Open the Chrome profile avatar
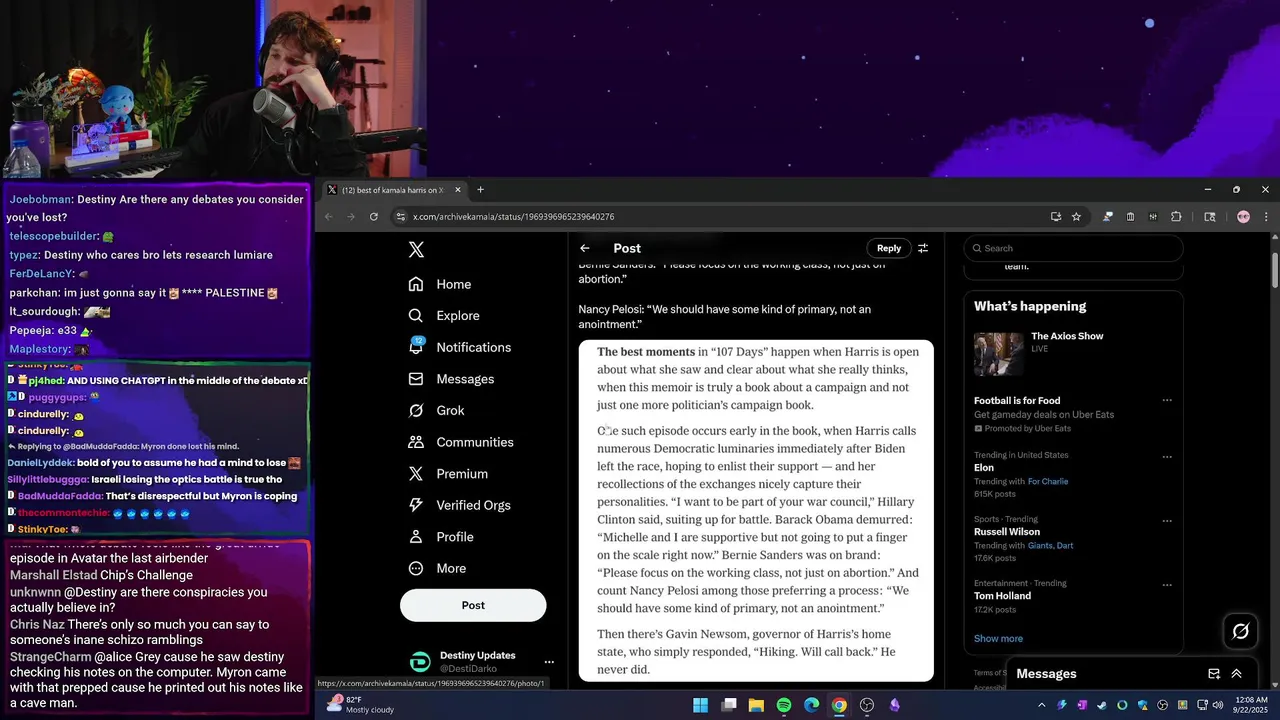This screenshot has height=720, width=1280. pyautogui.click(x=1243, y=216)
